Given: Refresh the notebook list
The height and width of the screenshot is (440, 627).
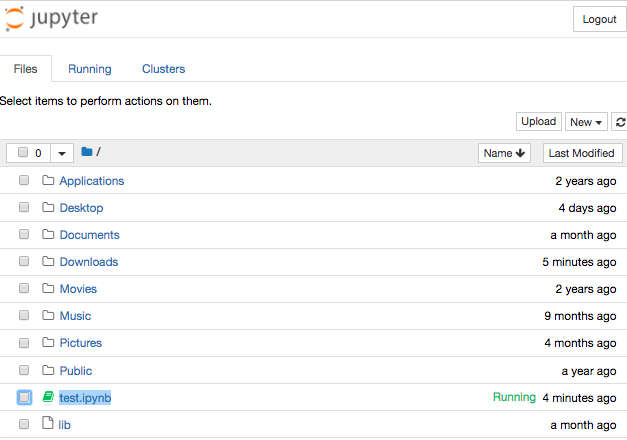Looking at the screenshot, I should (x=620, y=122).
